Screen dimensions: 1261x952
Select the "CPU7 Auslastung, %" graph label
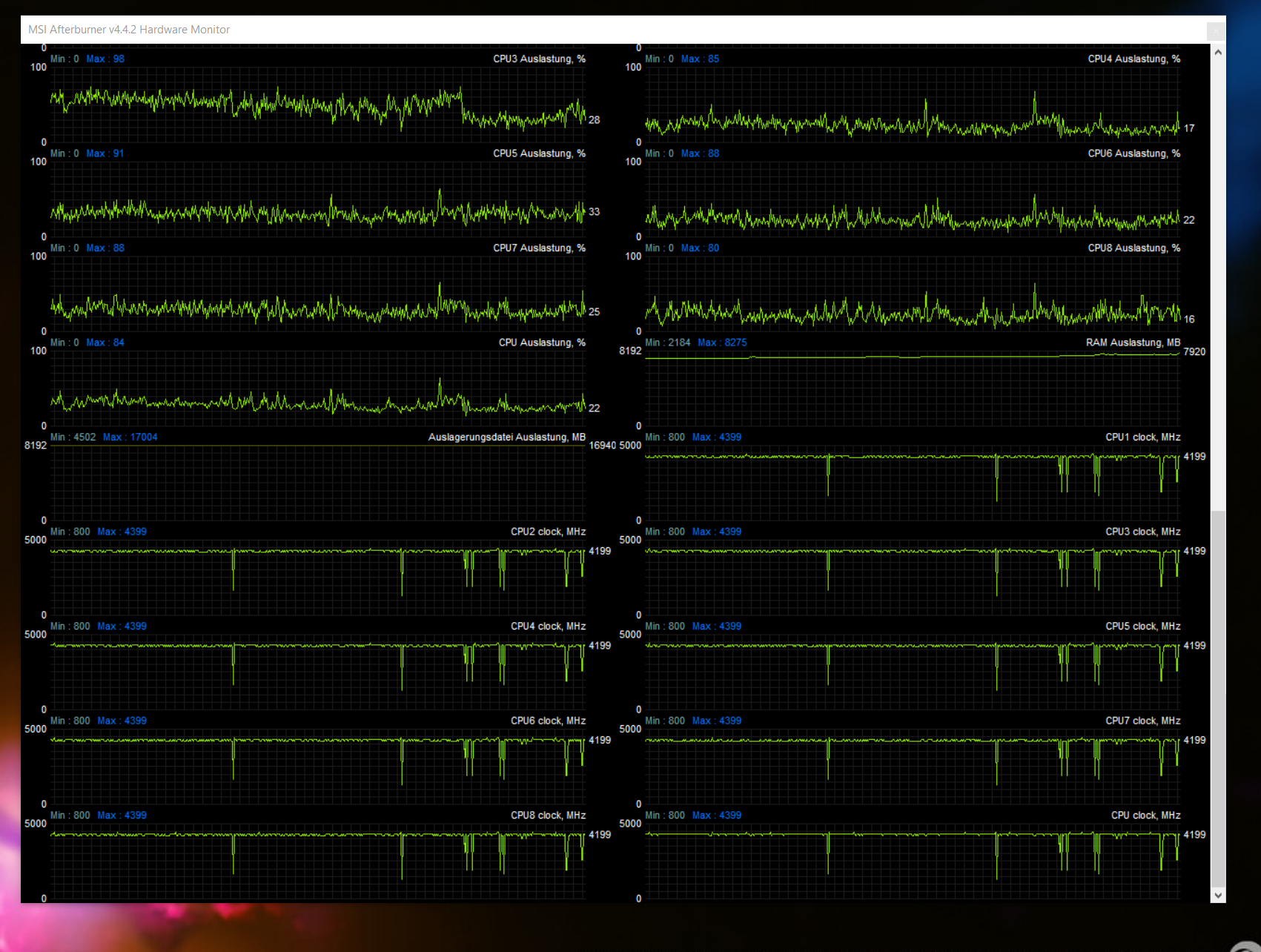coord(539,248)
